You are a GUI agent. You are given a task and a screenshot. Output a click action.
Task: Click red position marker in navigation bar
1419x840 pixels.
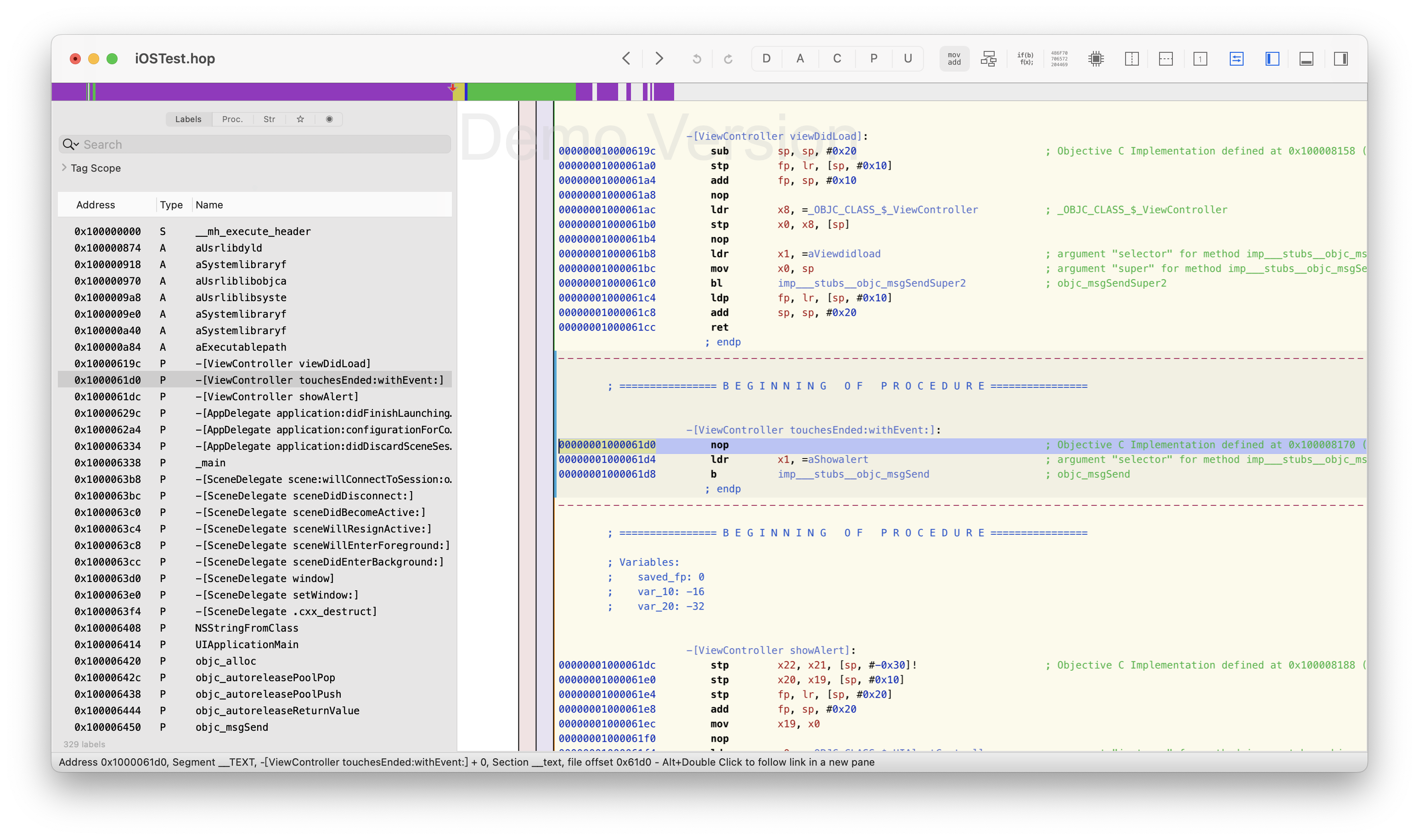point(452,88)
